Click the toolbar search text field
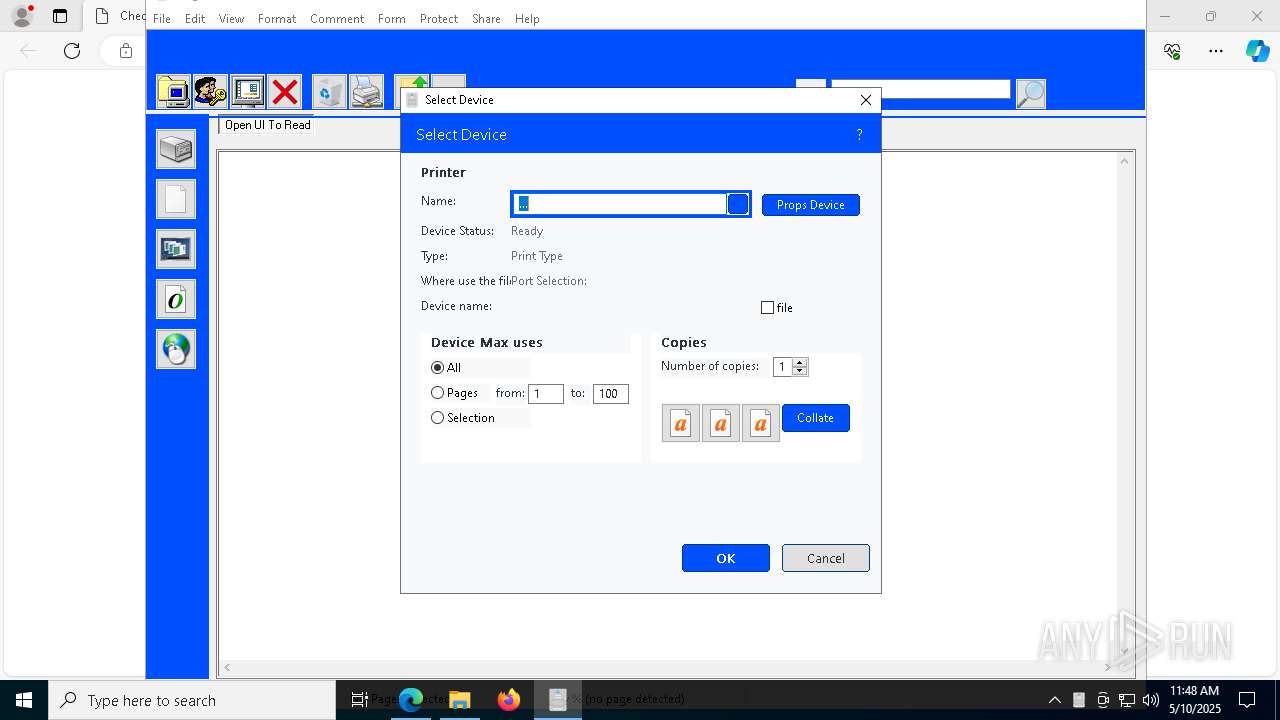Image resolution: width=1280 pixels, height=720 pixels. tap(920, 89)
